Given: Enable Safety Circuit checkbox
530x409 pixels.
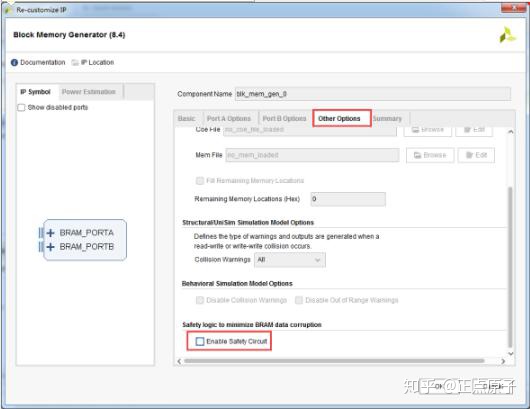Looking at the screenshot, I should point(200,341).
